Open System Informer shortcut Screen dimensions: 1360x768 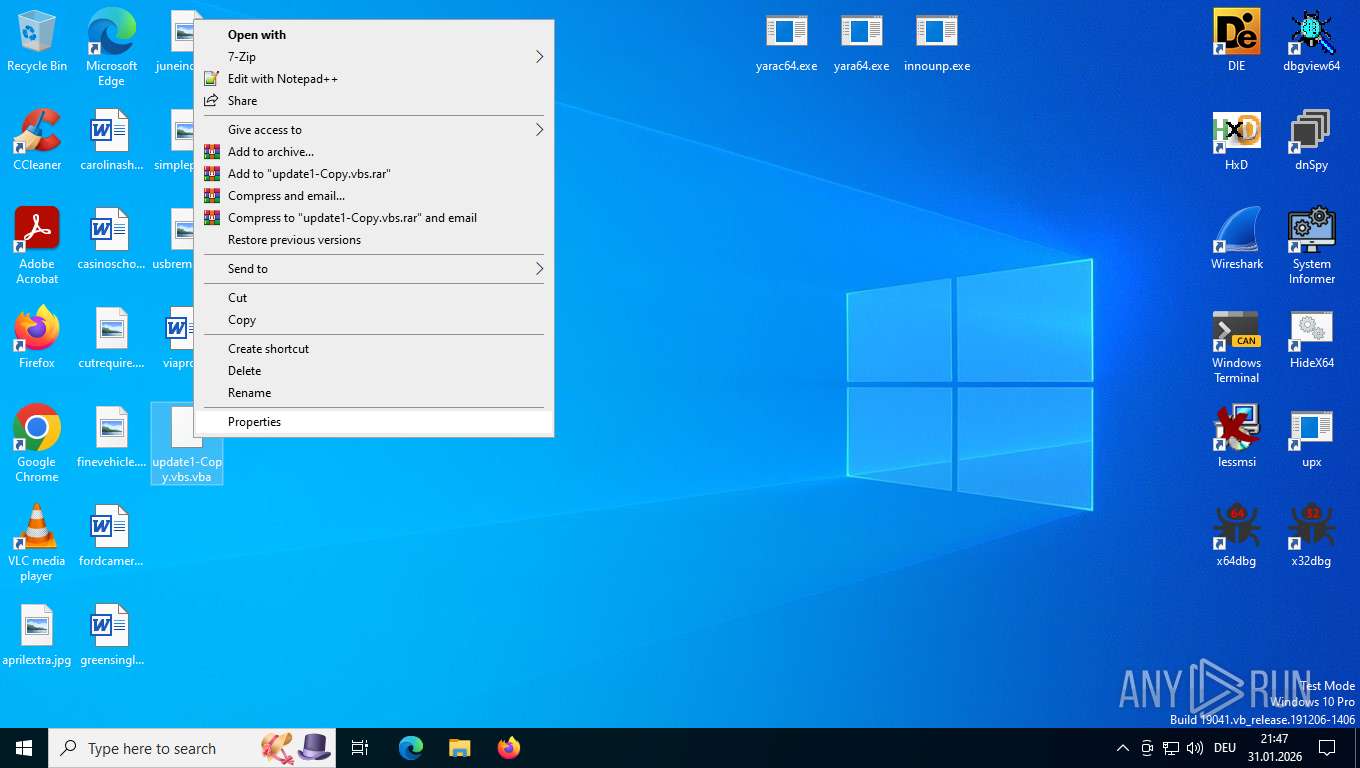[x=1311, y=246]
